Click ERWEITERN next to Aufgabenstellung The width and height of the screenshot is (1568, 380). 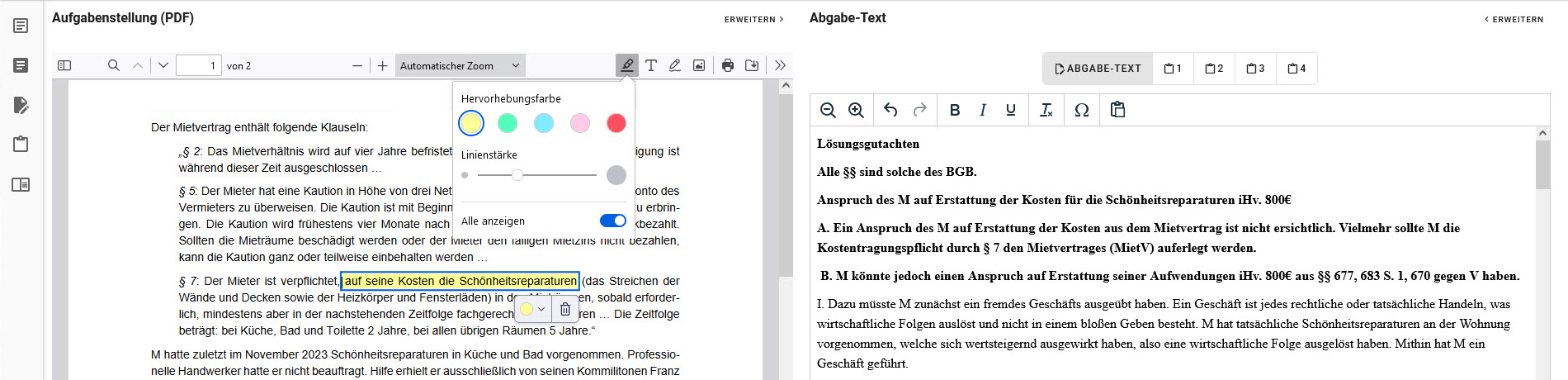click(x=753, y=19)
